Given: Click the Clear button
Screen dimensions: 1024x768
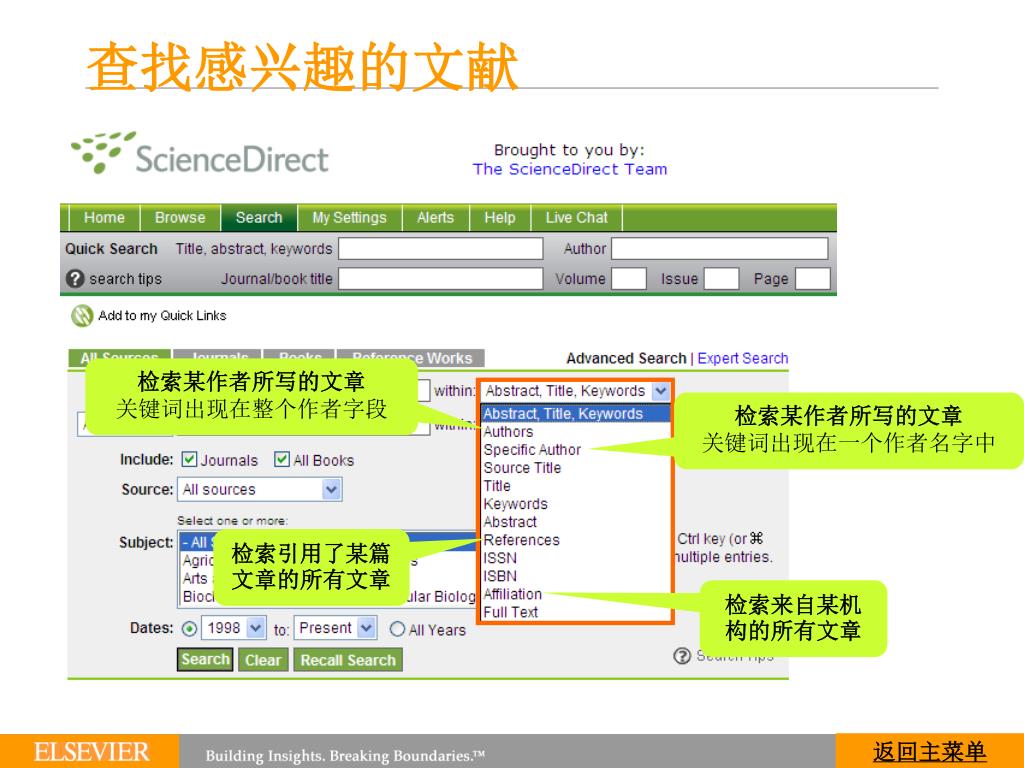Looking at the screenshot, I should (x=263, y=660).
